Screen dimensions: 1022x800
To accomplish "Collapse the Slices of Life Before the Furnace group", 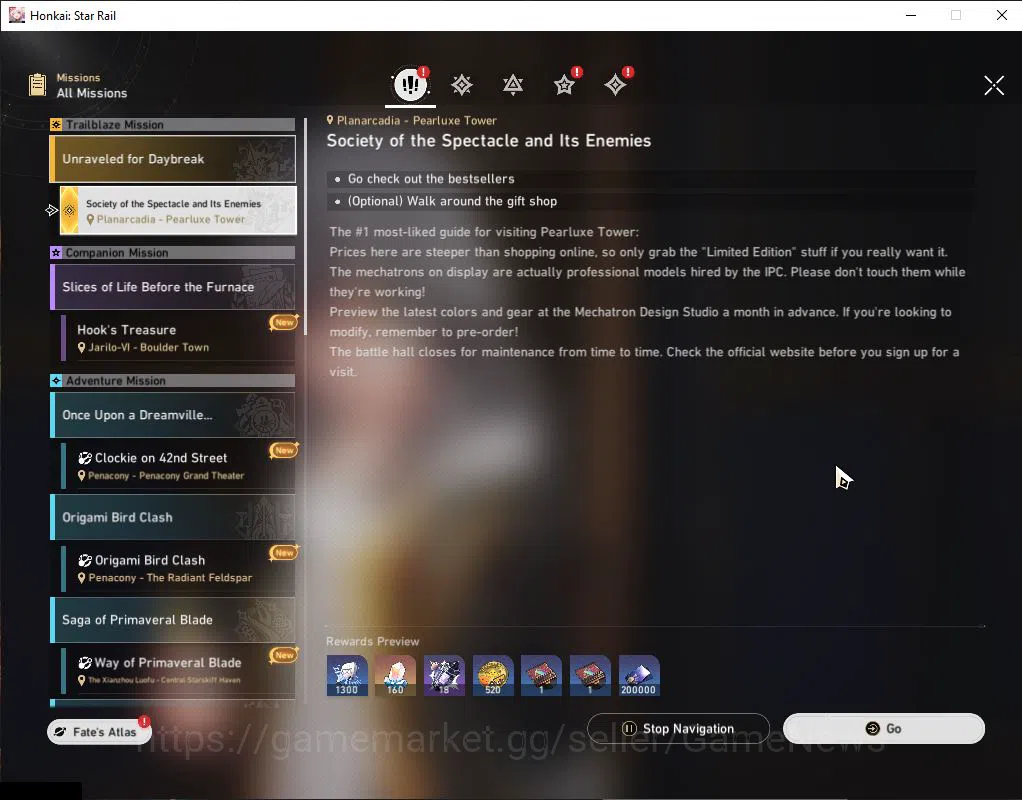I will tap(173, 287).
